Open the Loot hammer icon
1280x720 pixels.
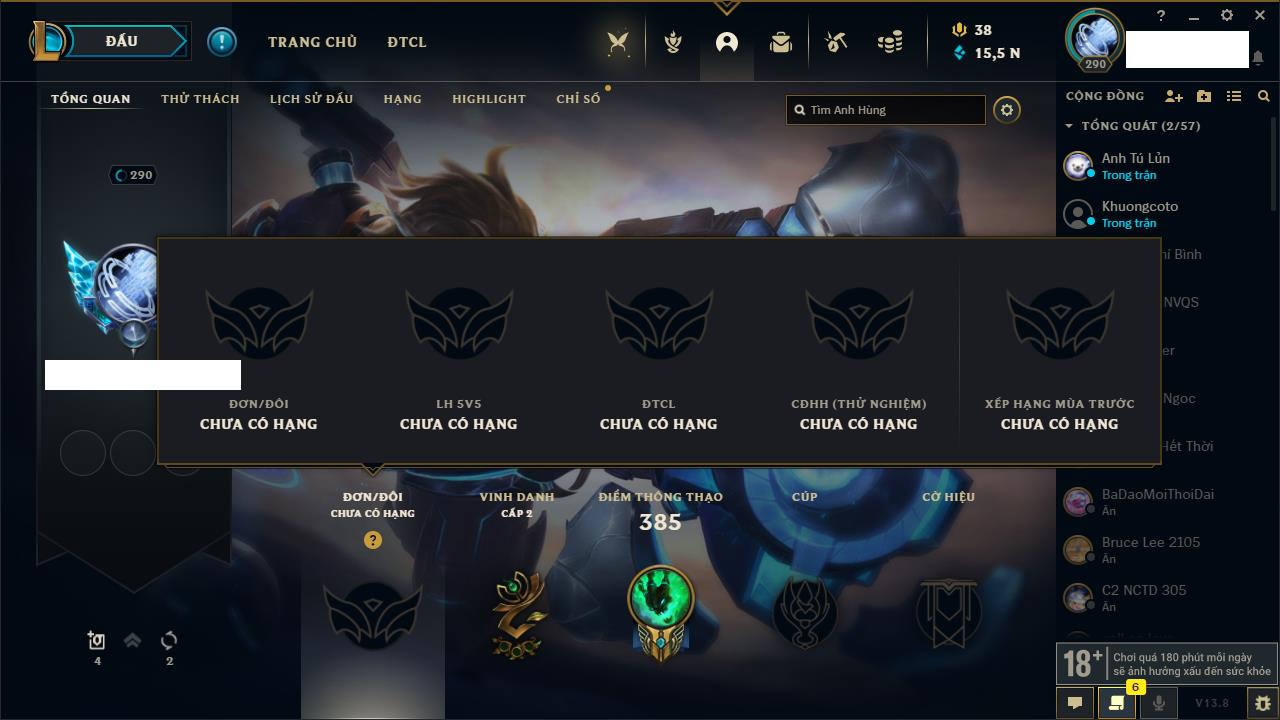coord(836,42)
